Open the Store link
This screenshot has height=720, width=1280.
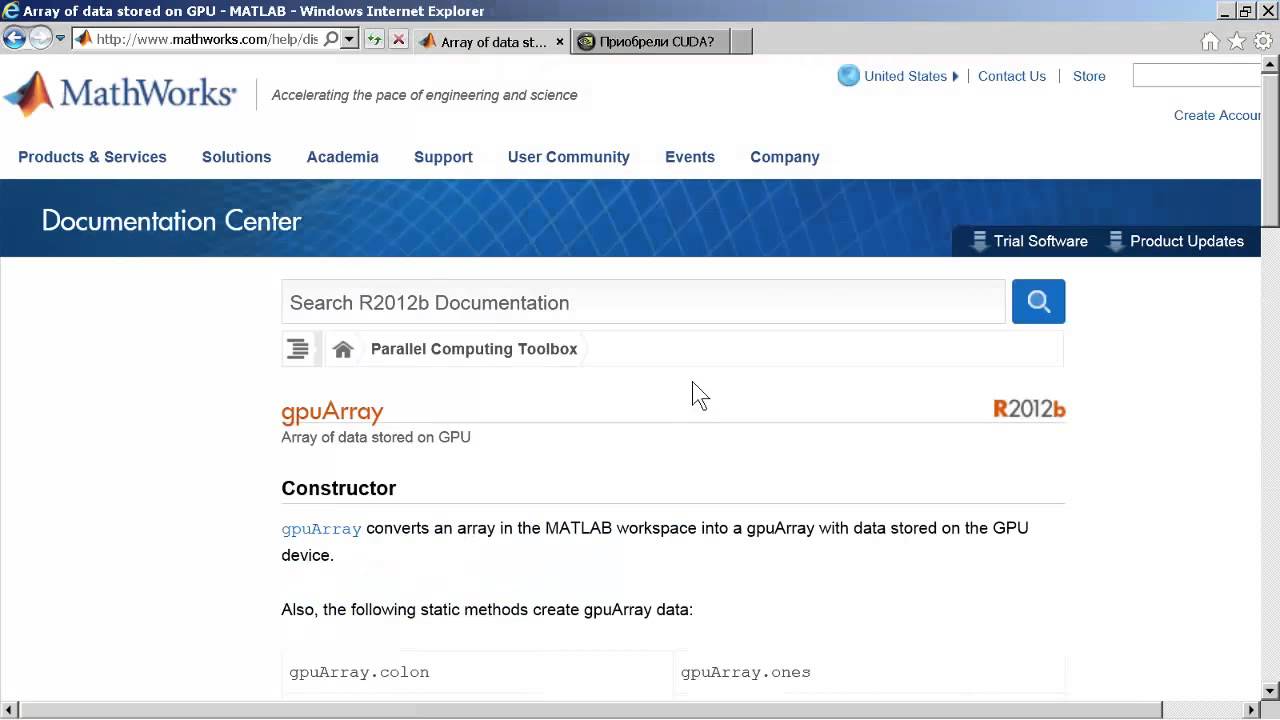click(x=1089, y=76)
